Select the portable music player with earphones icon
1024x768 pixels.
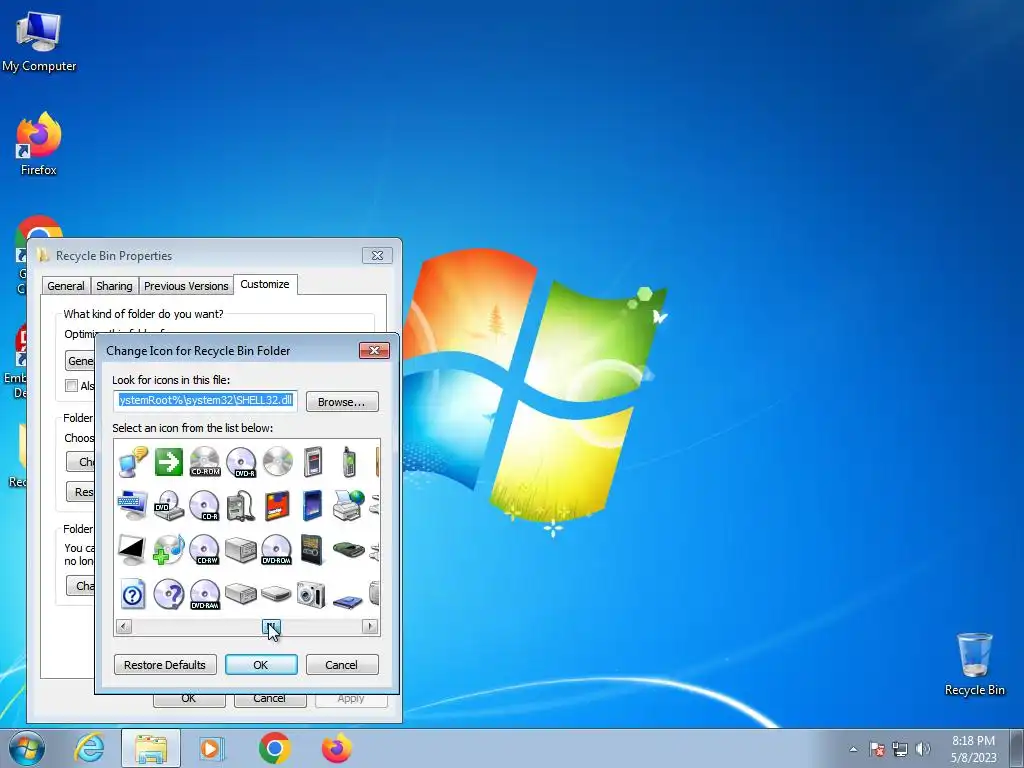pos(241,506)
